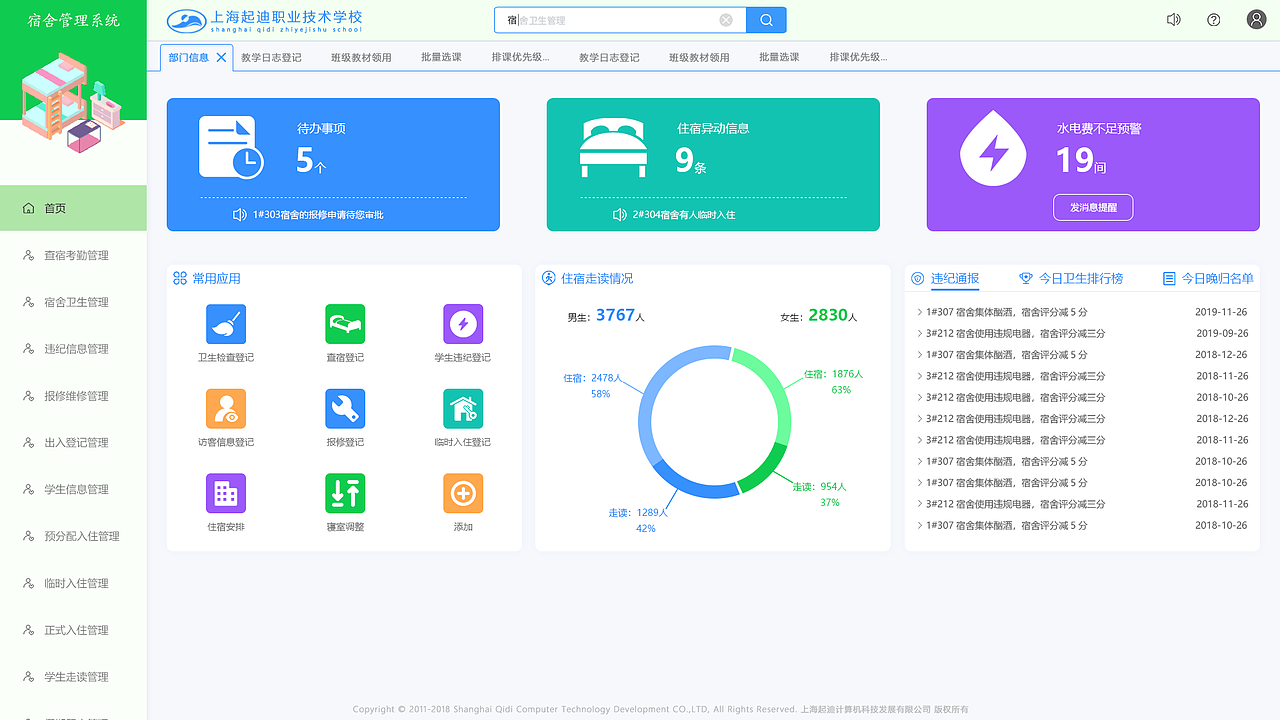Open the 卫生检查登记 app icon
This screenshot has width=1280, height=720.
pos(225,323)
